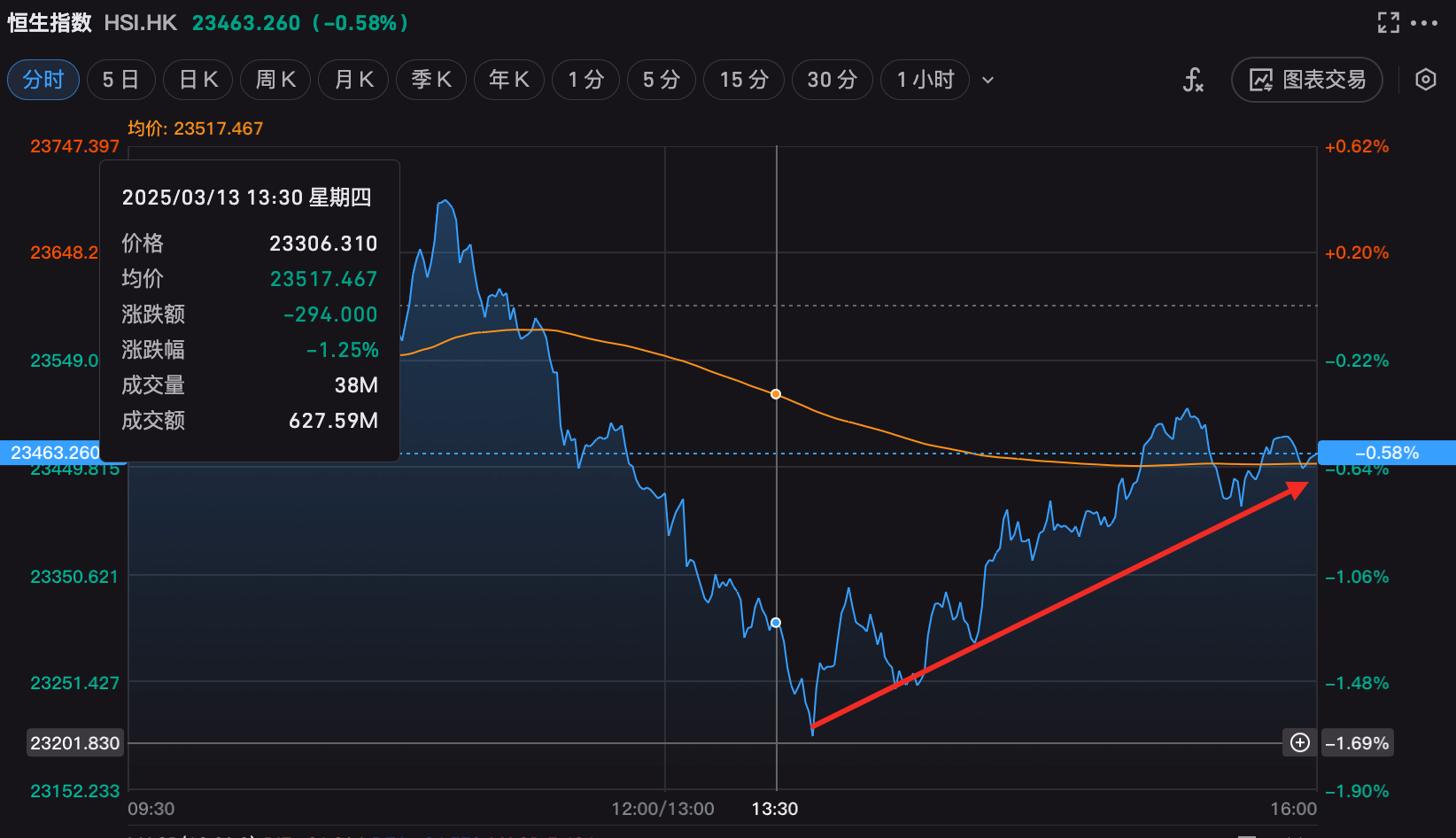Click the plus icon on price line
This screenshot has height=838, width=1456.
click(x=1299, y=742)
